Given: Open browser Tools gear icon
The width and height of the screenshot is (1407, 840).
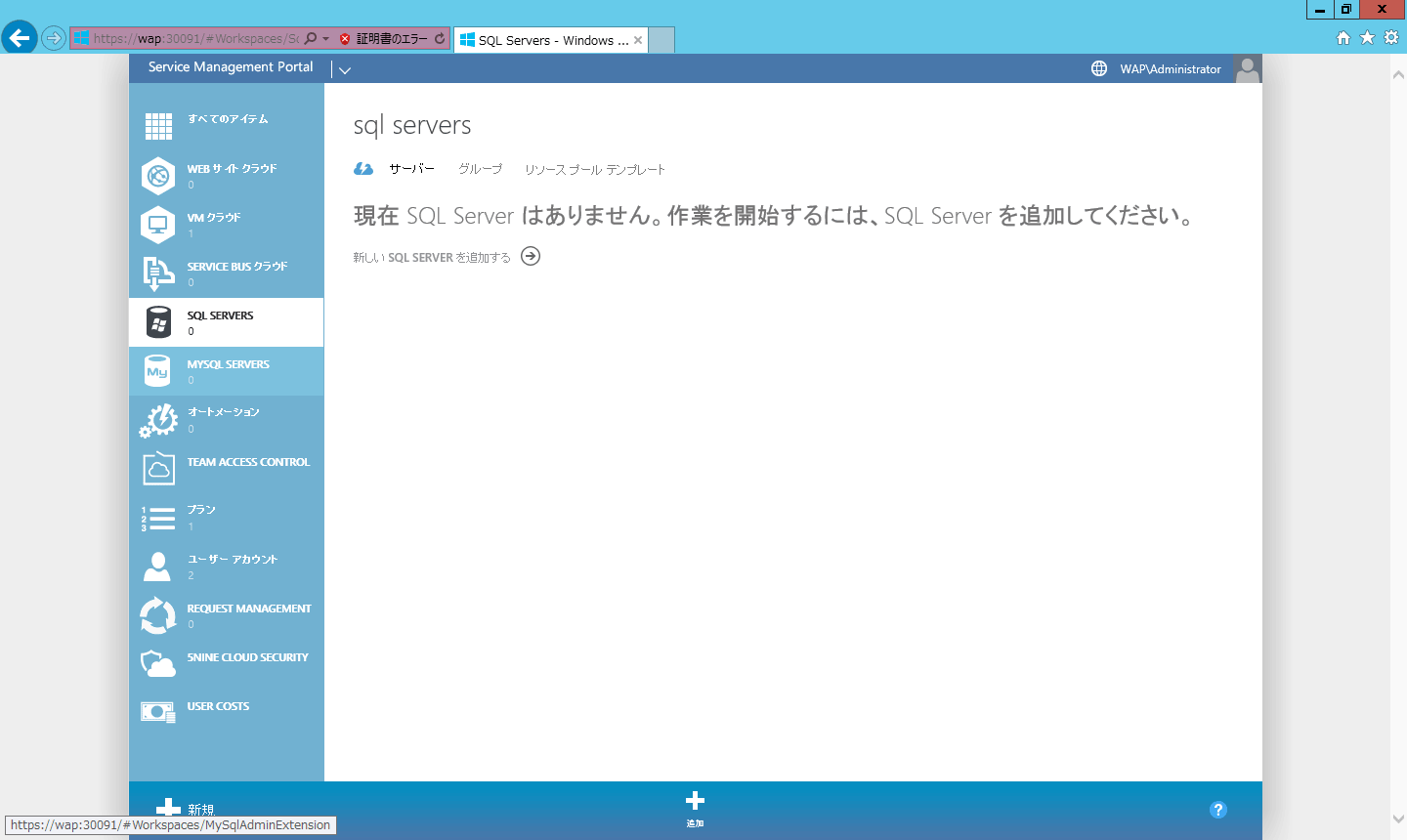Looking at the screenshot, I should pos(1391,37).
